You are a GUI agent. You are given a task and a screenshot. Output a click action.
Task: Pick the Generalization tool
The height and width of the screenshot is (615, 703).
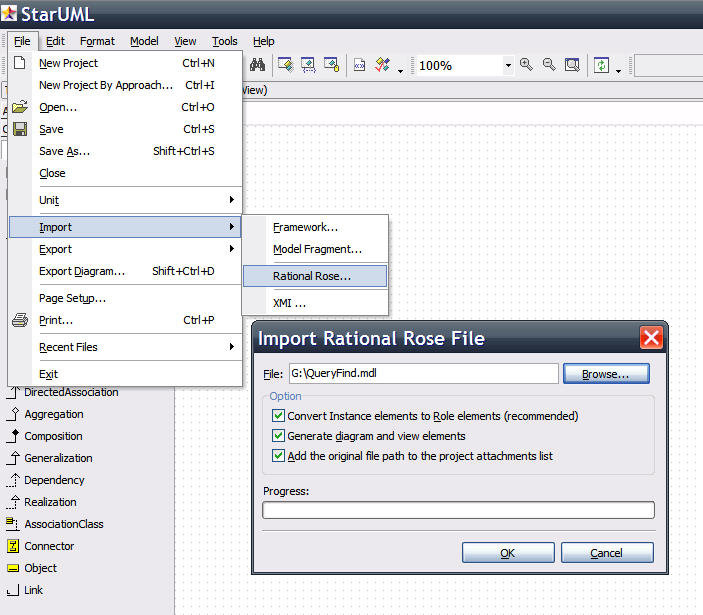(58, 458)
